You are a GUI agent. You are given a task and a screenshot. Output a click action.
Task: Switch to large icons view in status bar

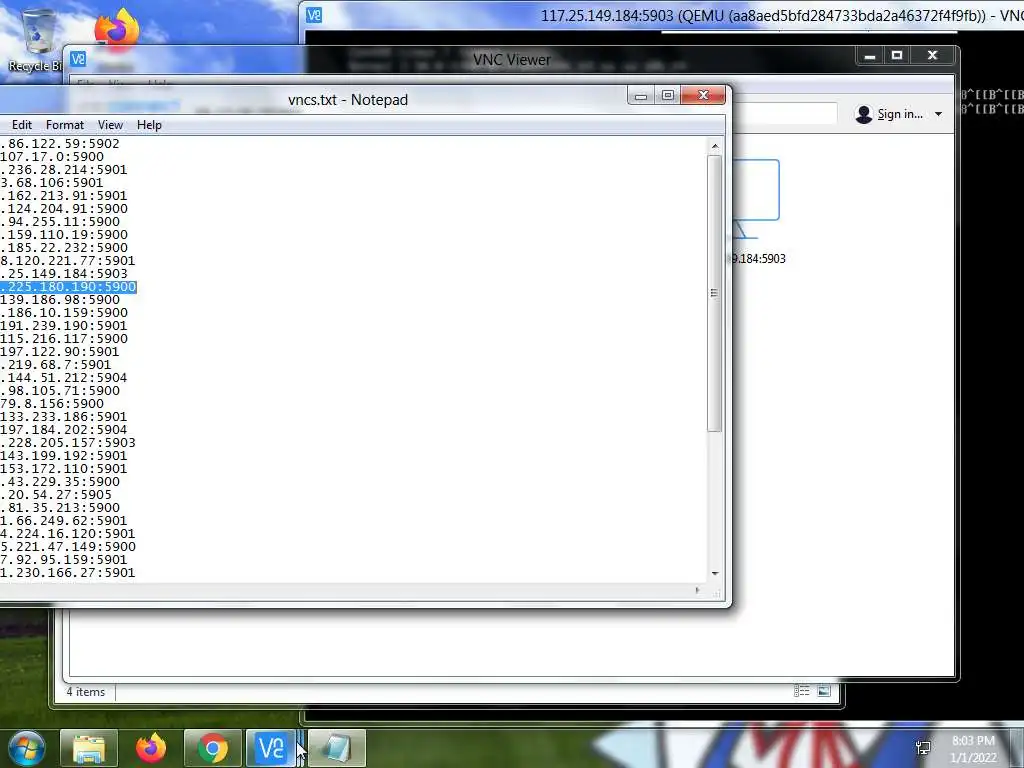[824, 691]
